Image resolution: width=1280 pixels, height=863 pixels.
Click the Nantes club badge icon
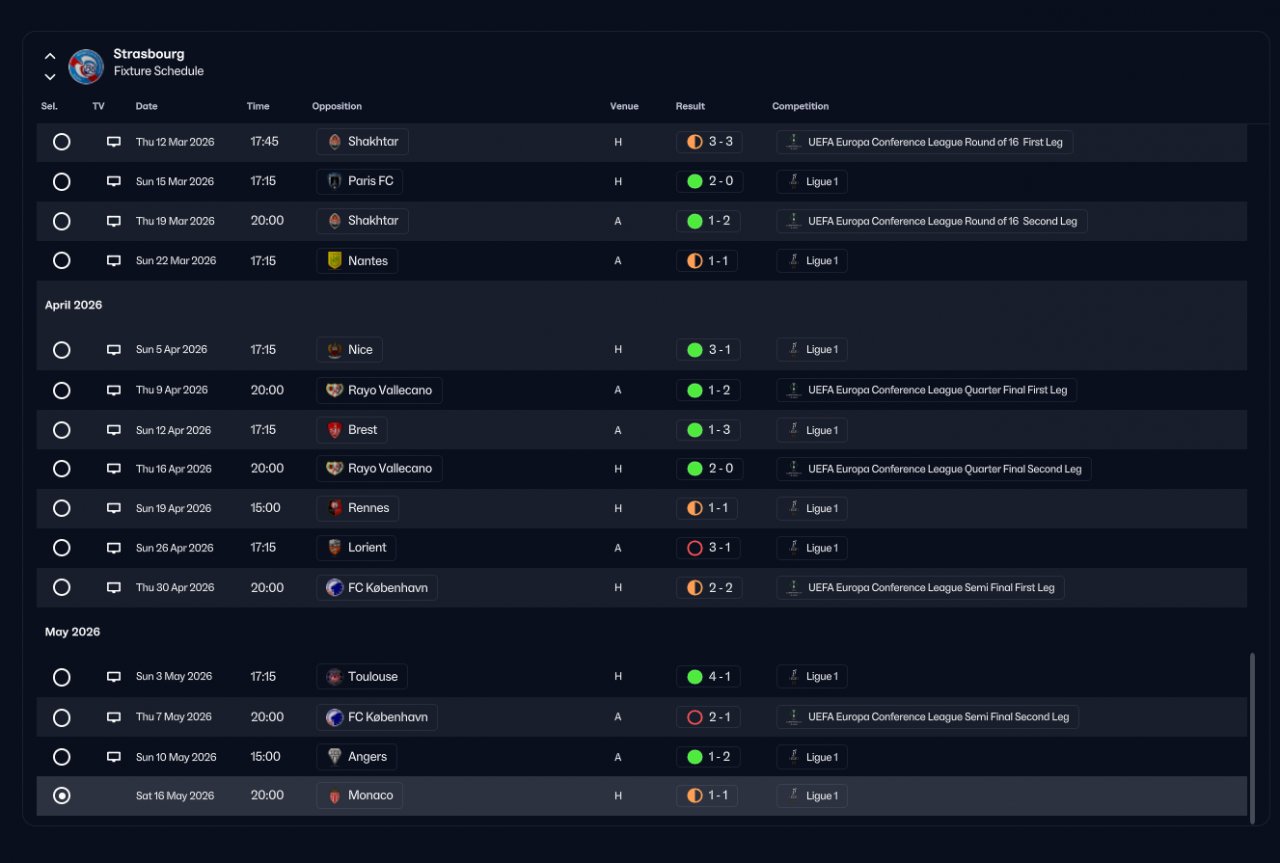point(334,261)
